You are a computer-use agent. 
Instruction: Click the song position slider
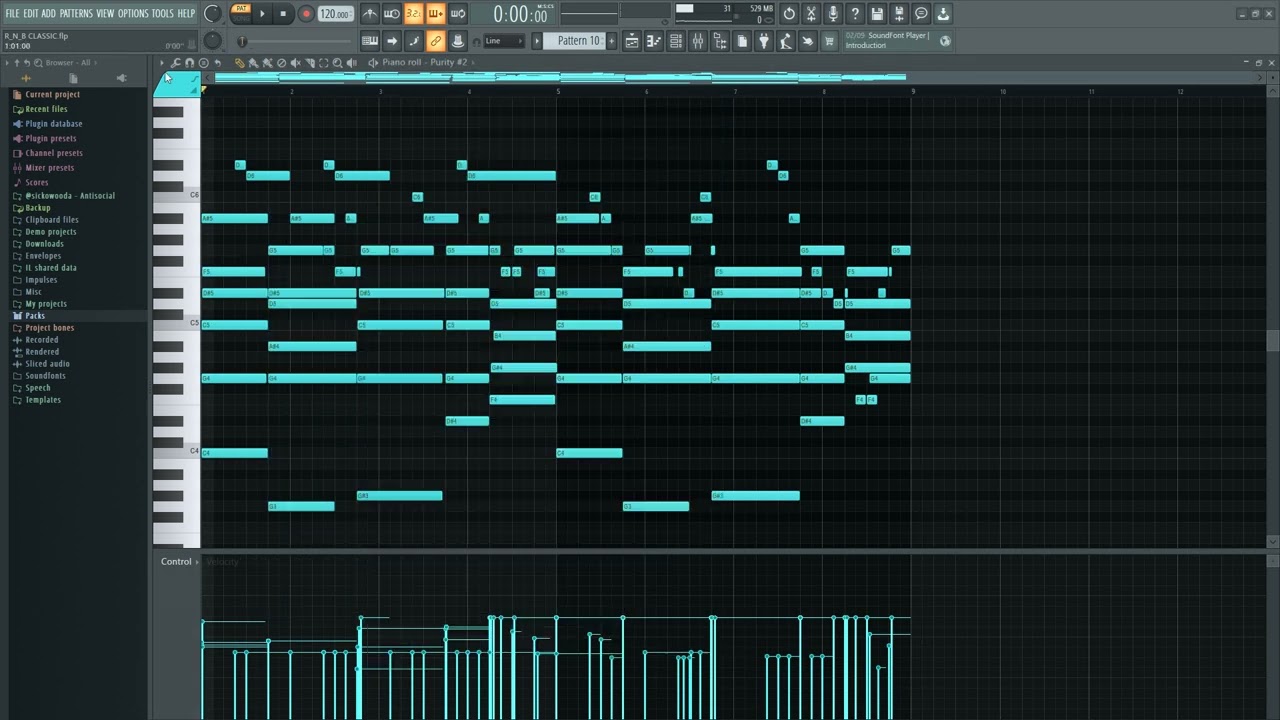click(295, 41)
